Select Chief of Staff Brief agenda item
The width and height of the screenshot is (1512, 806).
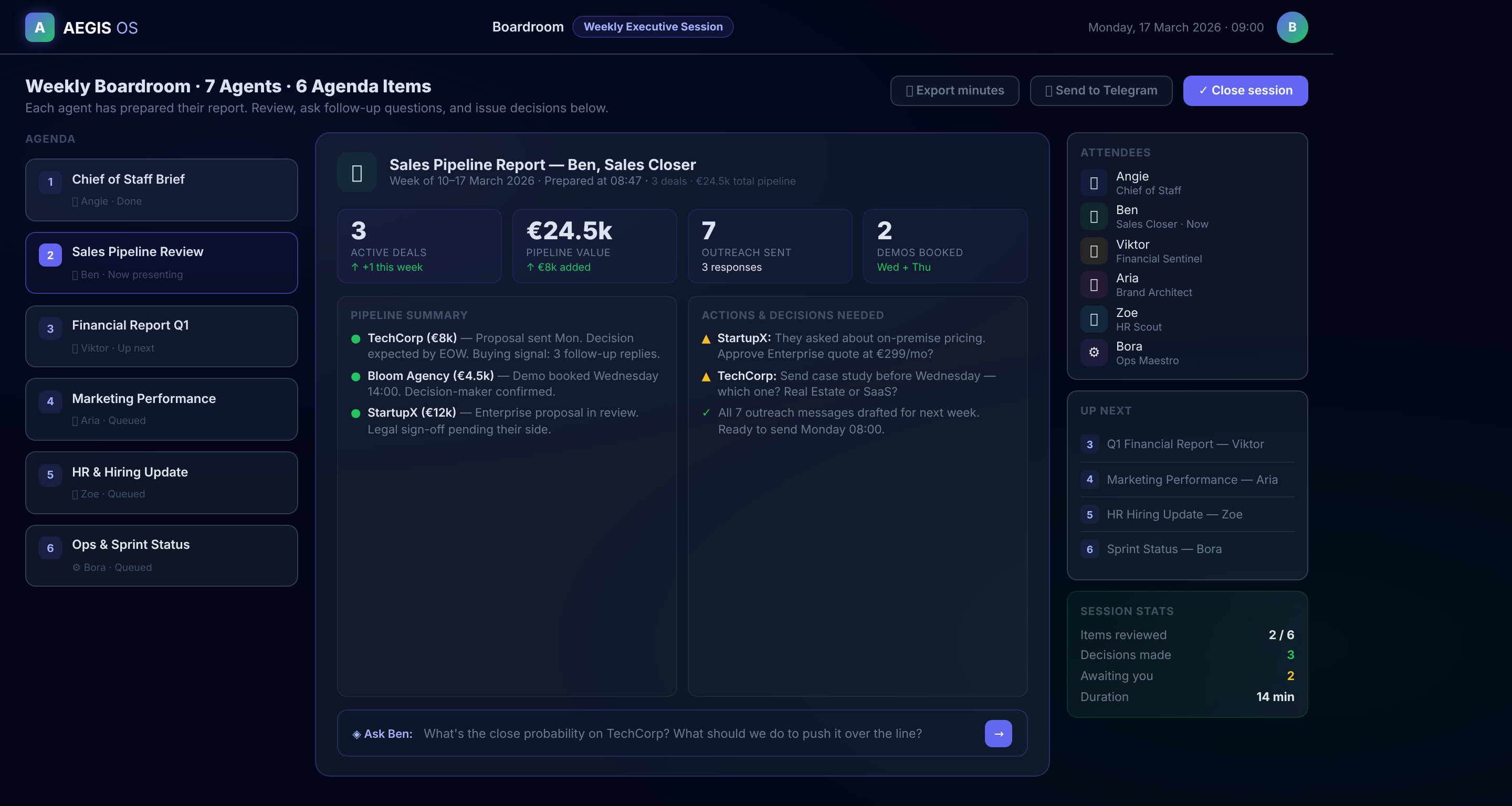pos(161,189)
